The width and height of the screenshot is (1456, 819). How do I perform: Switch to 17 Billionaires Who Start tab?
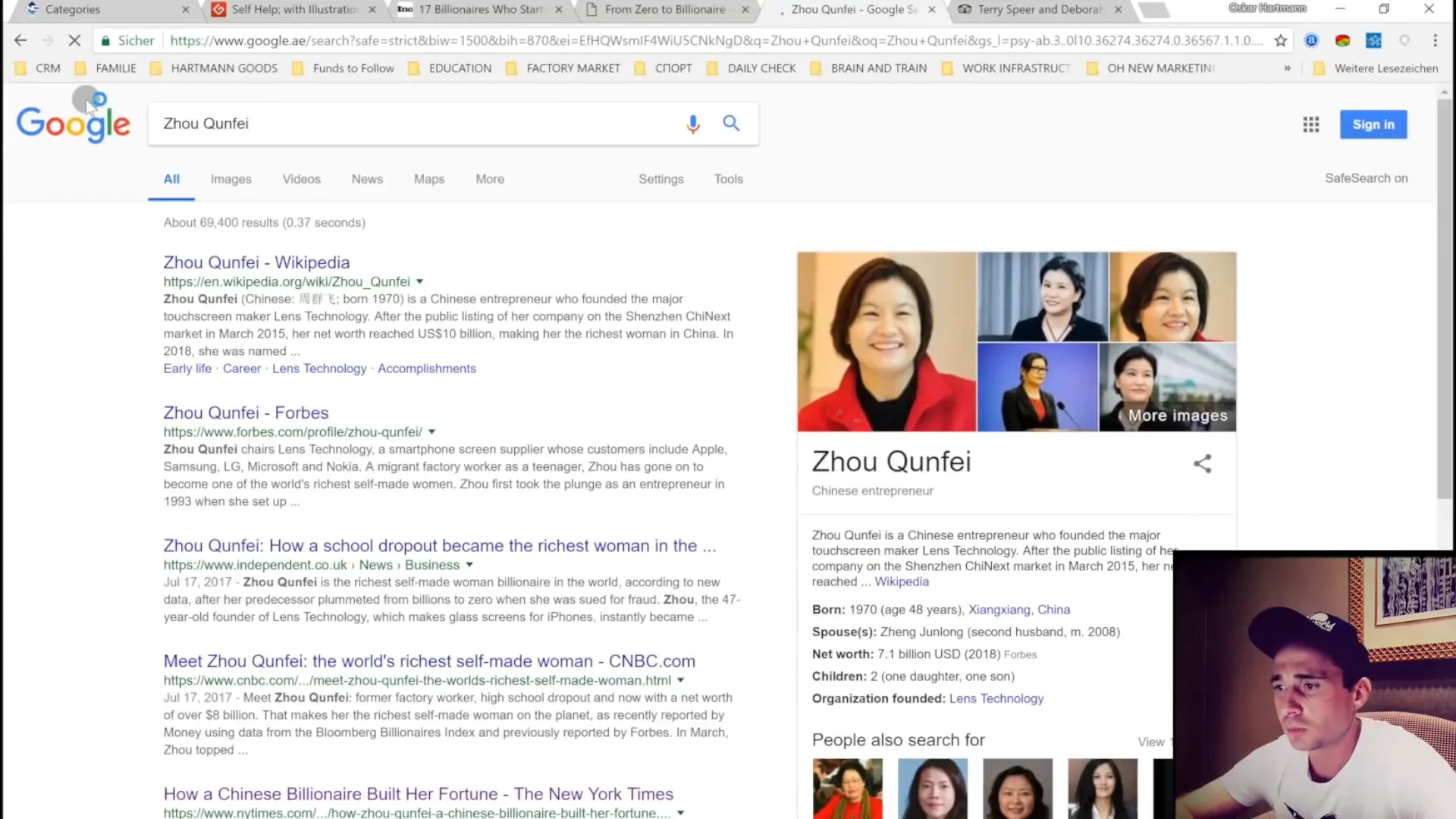pyautogui.click(x=480, y=10)
